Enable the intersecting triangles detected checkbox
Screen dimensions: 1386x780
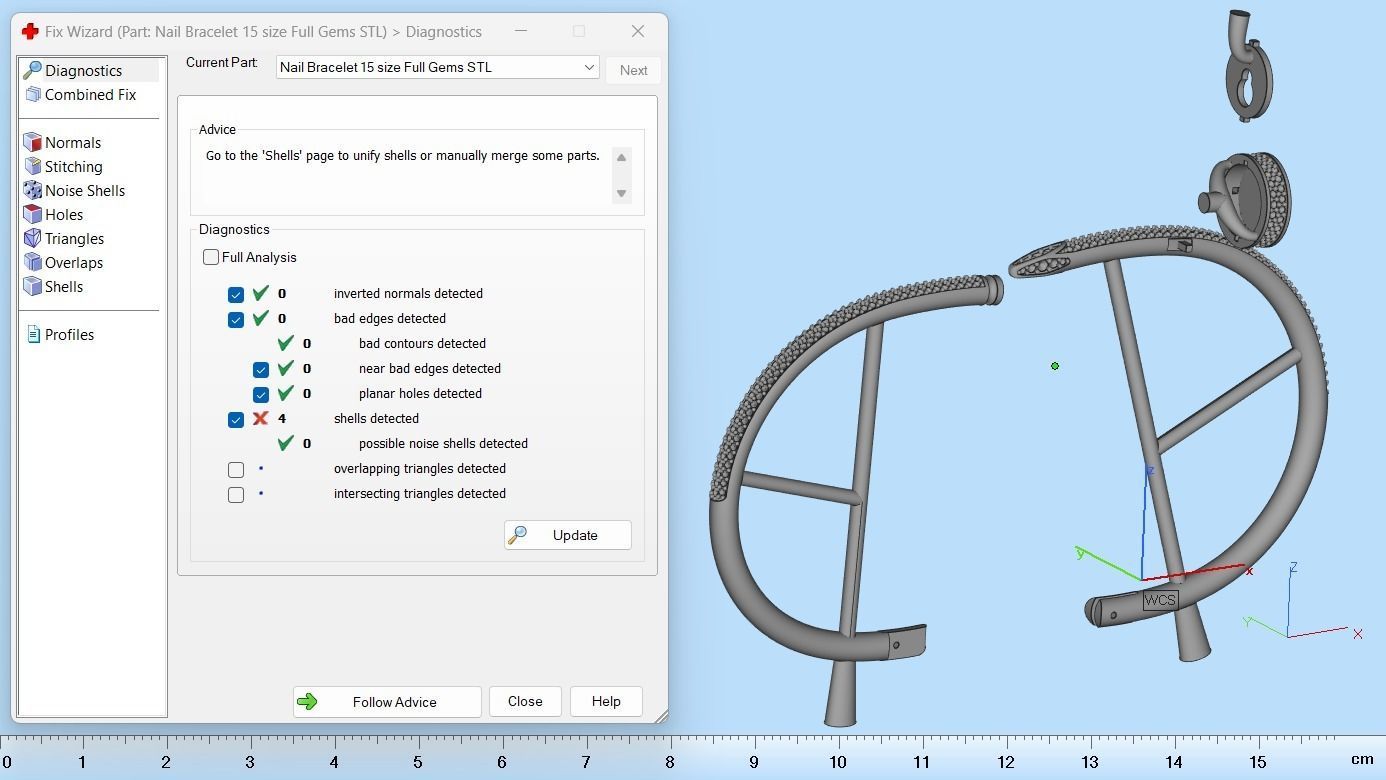tap(236, 494)
